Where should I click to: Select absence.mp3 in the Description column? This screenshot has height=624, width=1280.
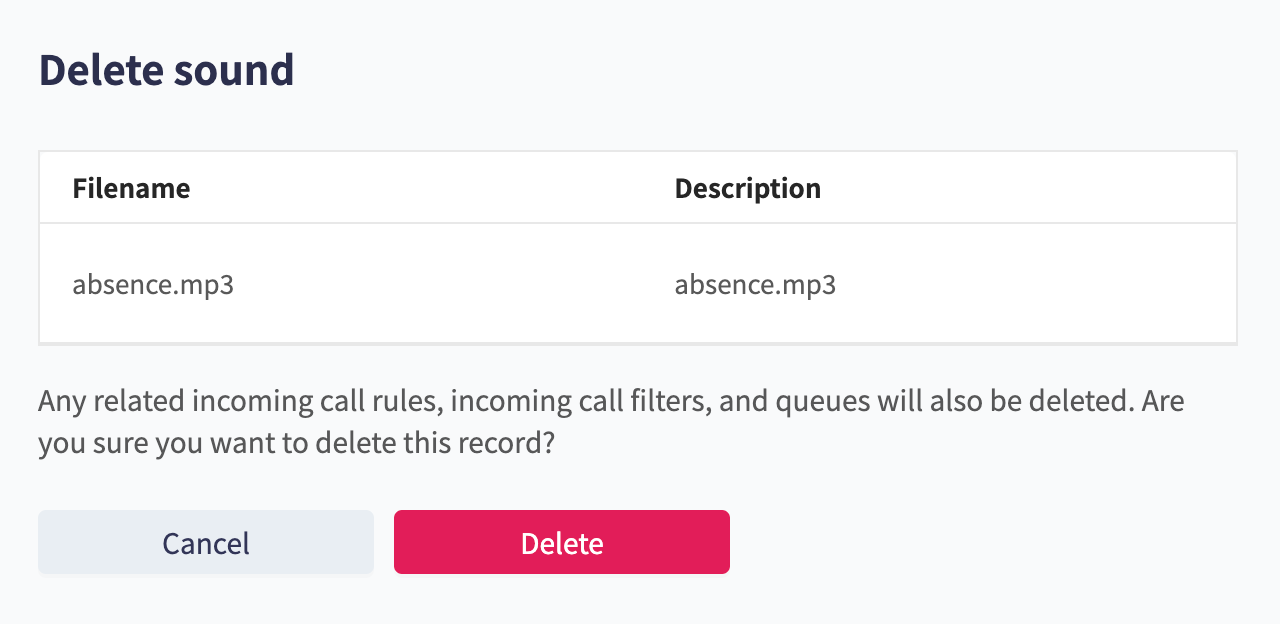[755, 285]
